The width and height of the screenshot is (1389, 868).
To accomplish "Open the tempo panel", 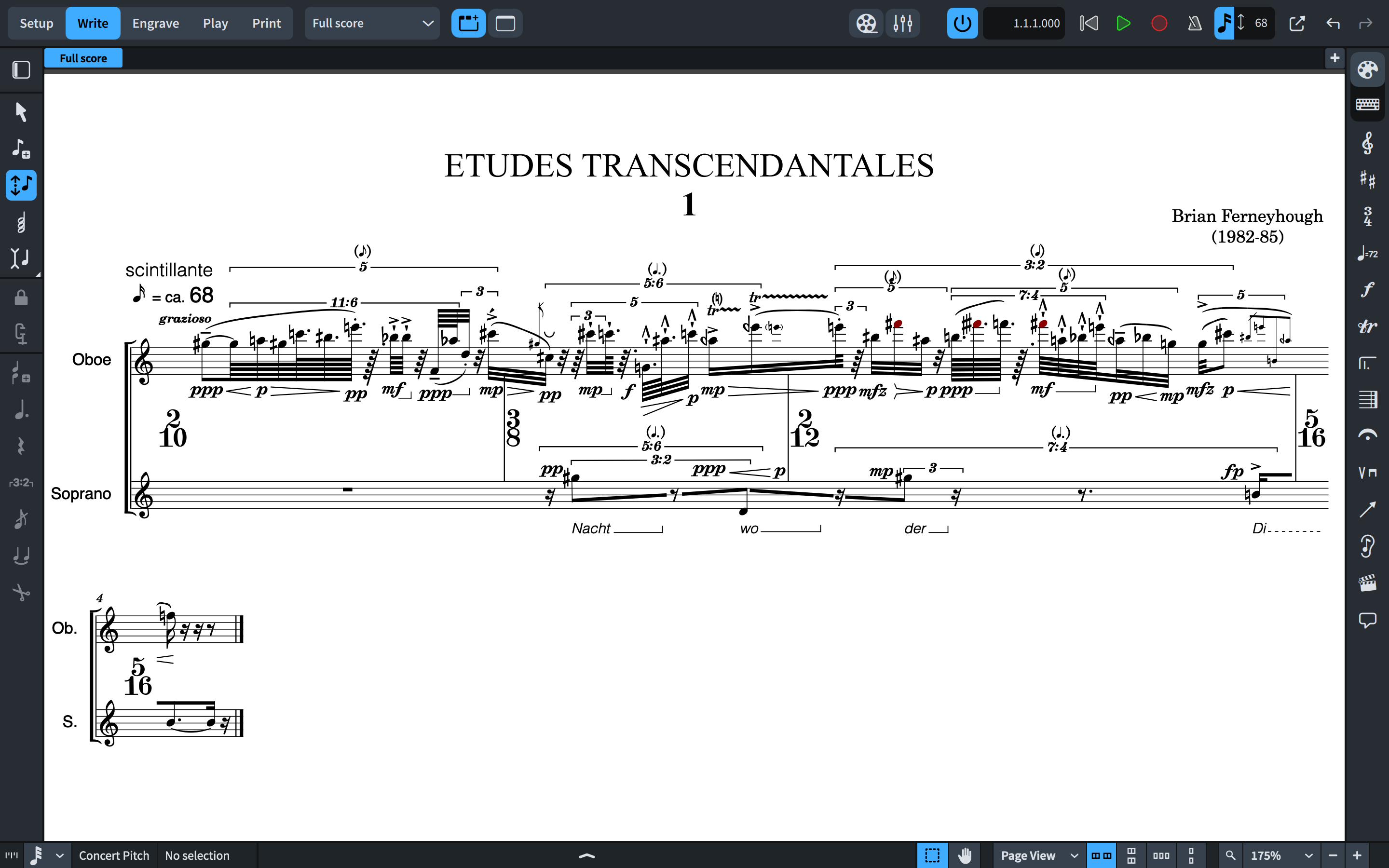I will click(x=1368, y=253).
